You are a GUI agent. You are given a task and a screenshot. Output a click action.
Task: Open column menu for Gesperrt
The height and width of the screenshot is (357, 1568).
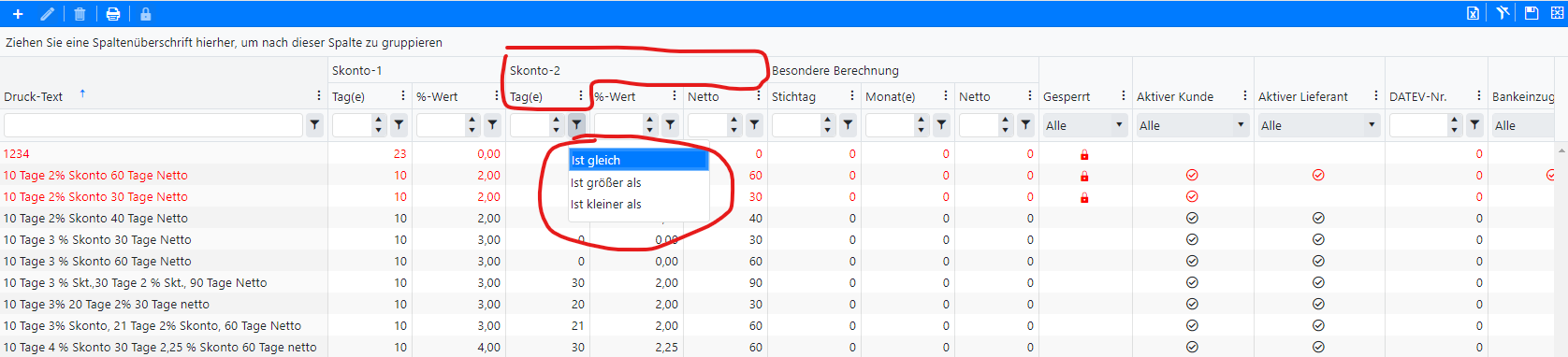[x=1124, y=96]
